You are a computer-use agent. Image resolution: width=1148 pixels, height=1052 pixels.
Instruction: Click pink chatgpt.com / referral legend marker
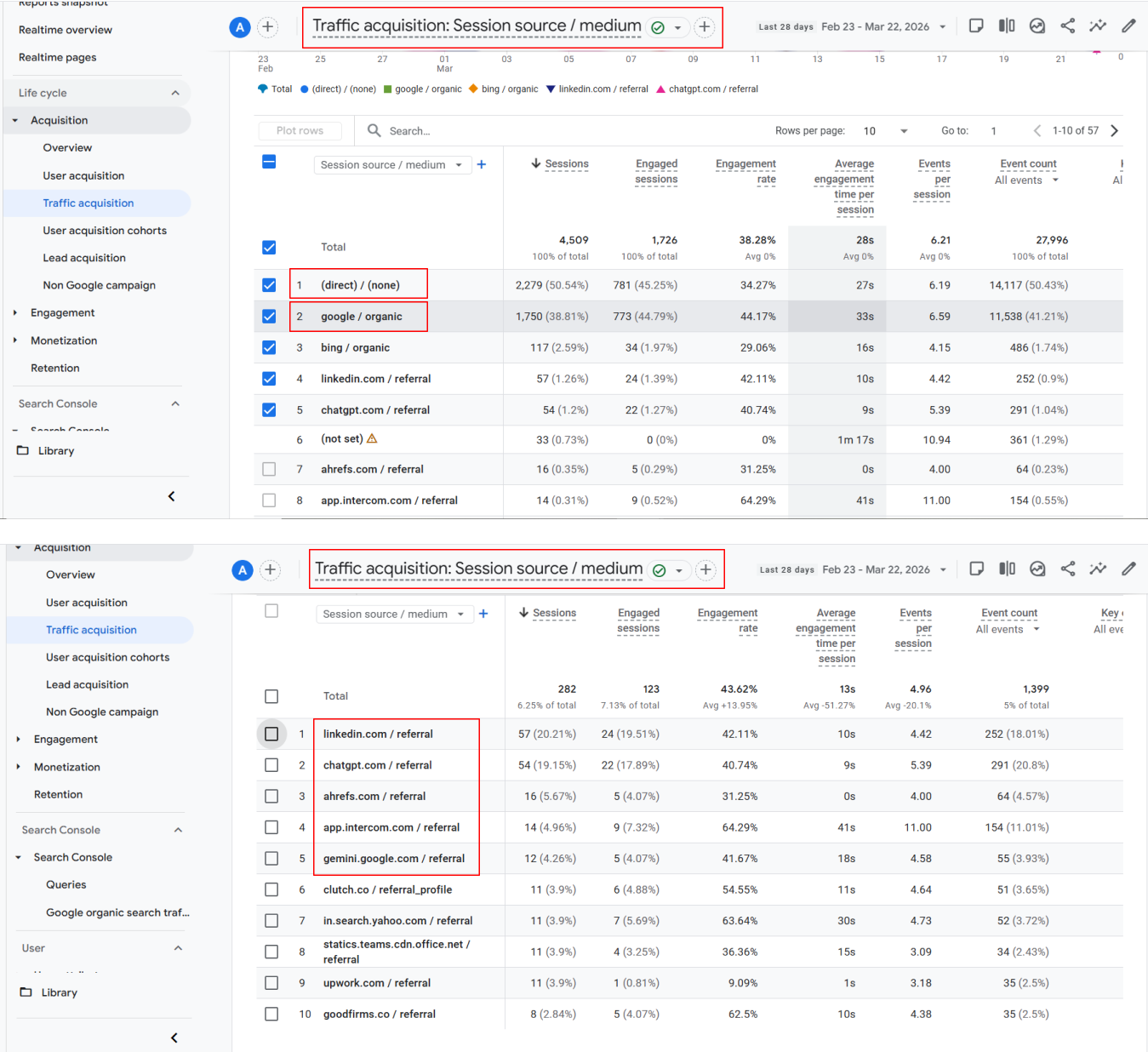(x=660, y=89)
